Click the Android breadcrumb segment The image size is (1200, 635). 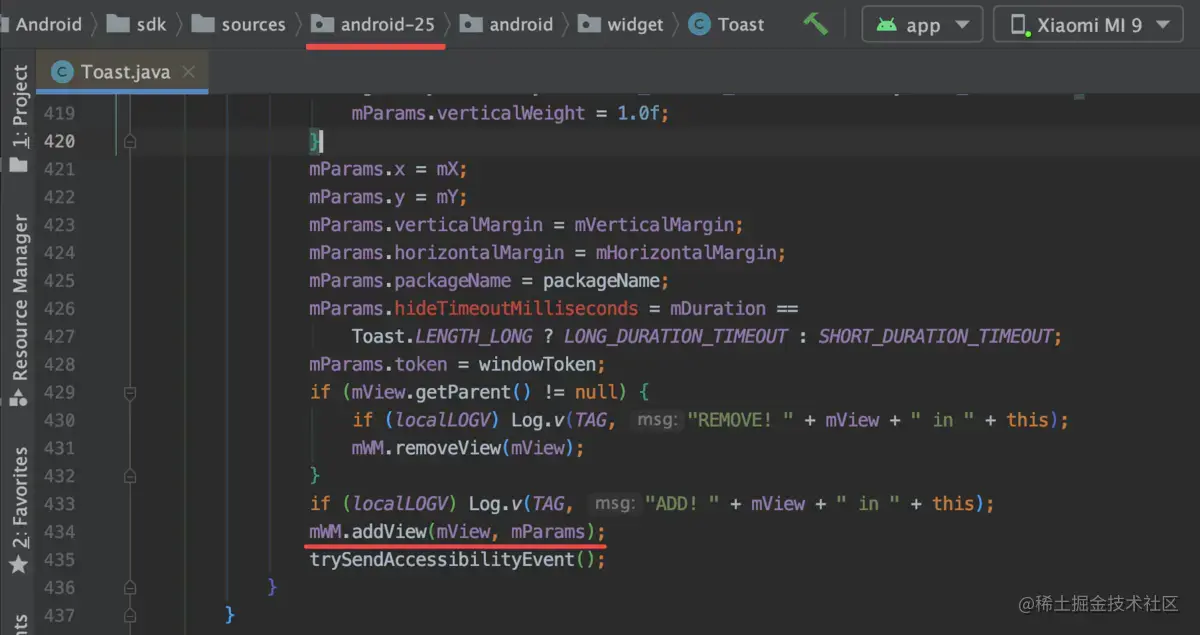point(48,24)
